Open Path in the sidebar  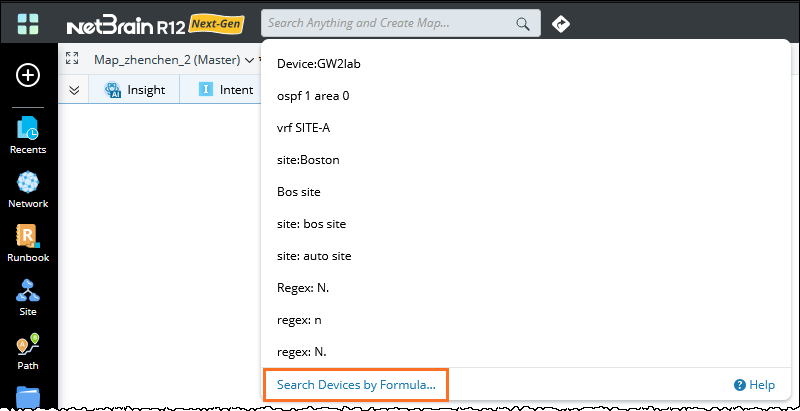click(x=28, y=352)
